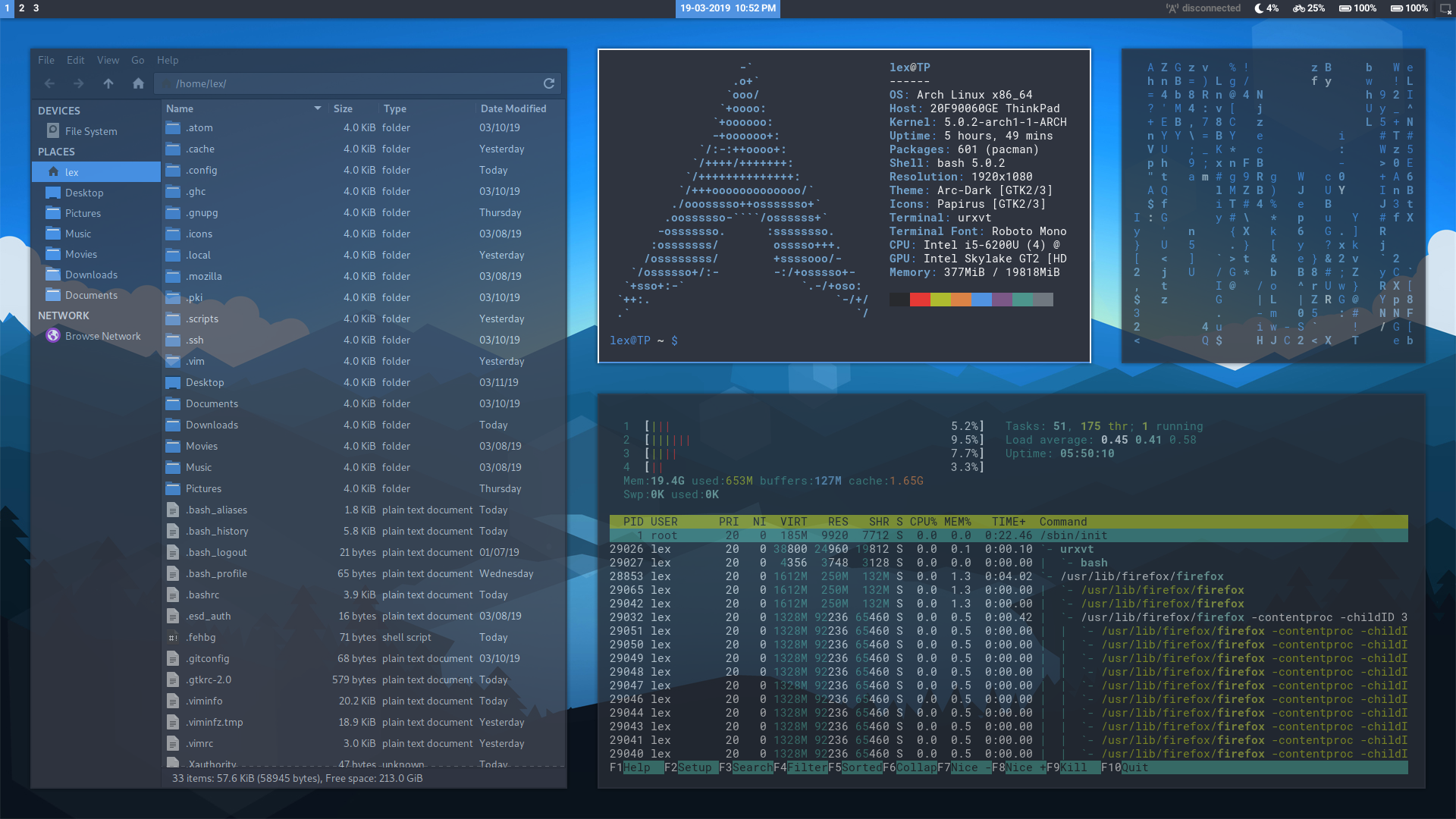Switch to workspace 2
This screenshot has width=1456, height=819.
(x=21, y=8)
